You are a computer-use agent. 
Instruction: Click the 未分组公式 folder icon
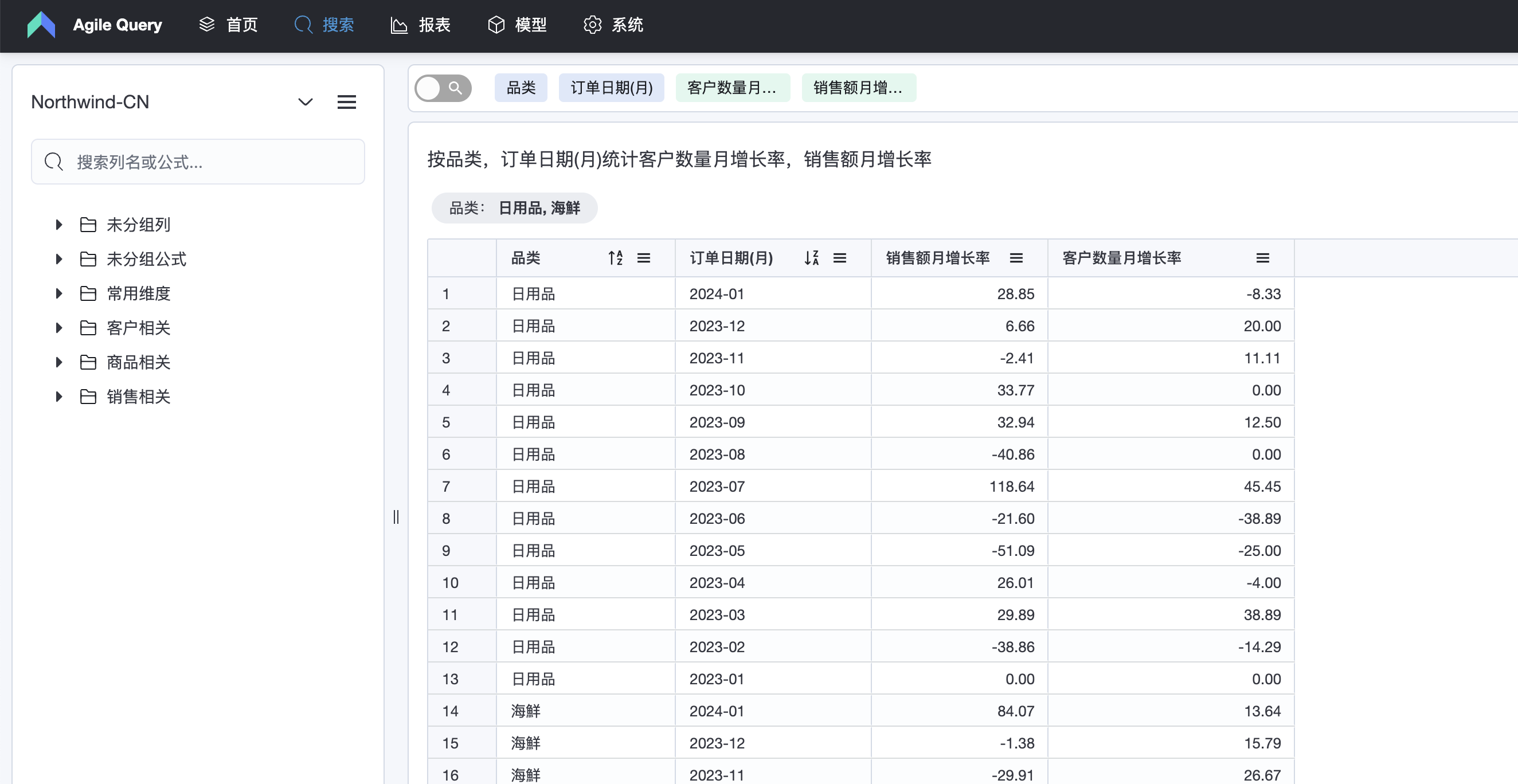click(x=88, y=258)
